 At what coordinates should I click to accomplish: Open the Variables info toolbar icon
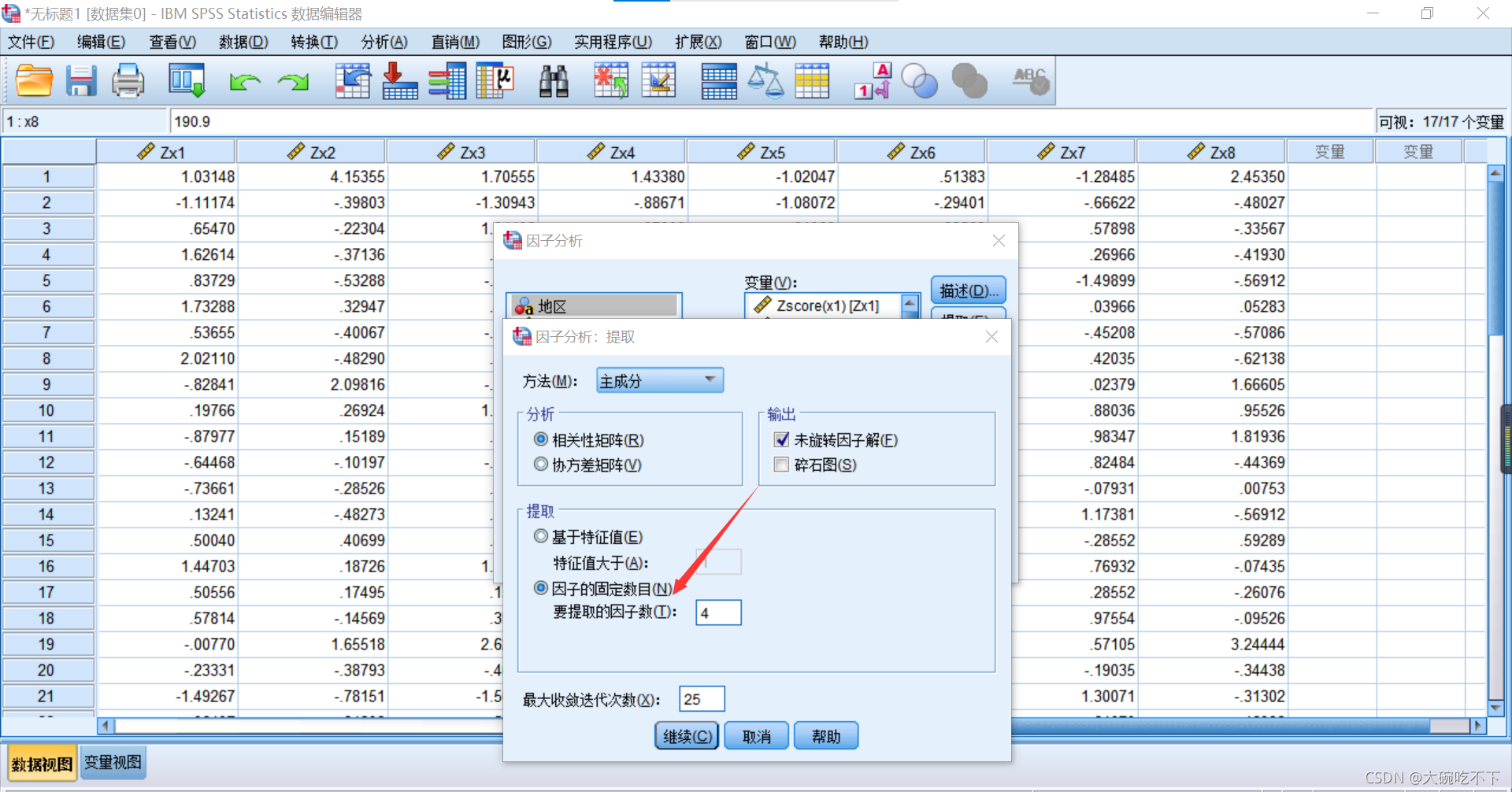[447, 80]
